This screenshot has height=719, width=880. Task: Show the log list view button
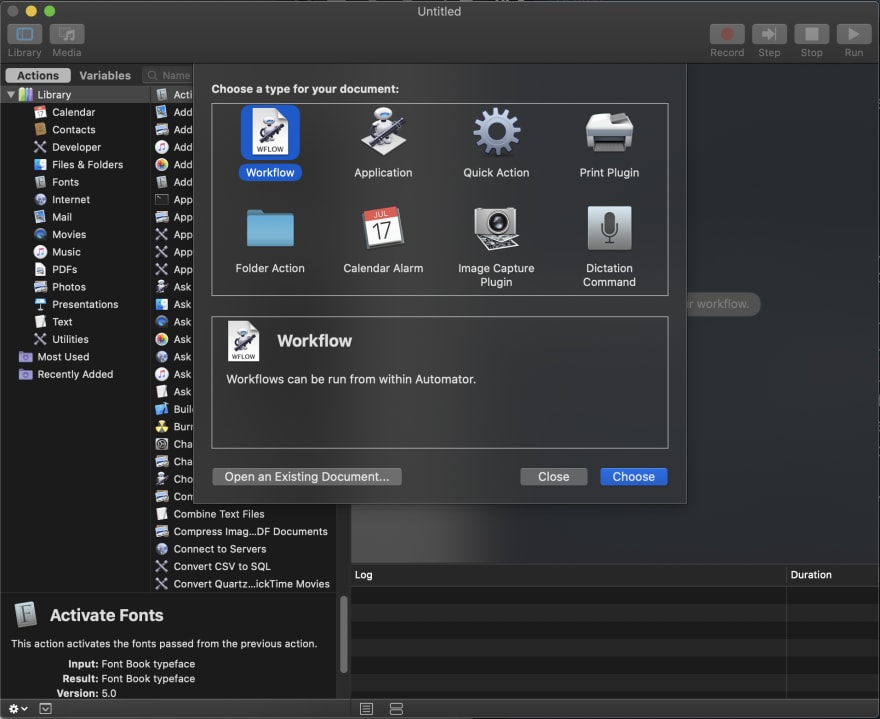click(x=366, y=709)
